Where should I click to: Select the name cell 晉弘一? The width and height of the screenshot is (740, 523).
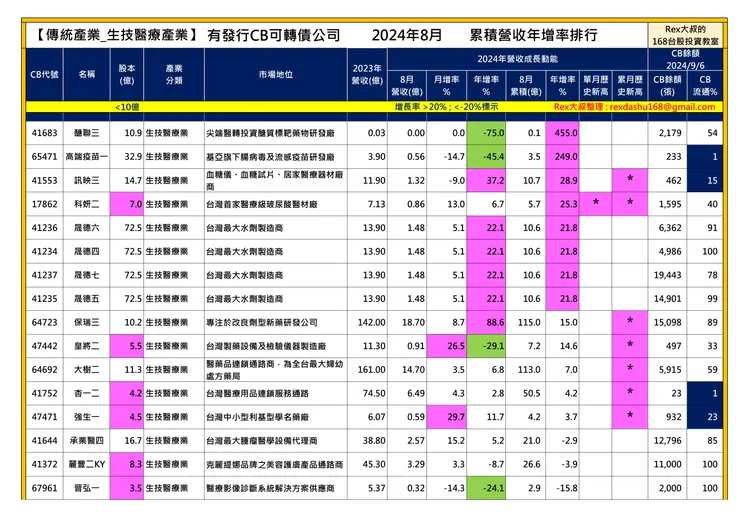tap(87, 488)
